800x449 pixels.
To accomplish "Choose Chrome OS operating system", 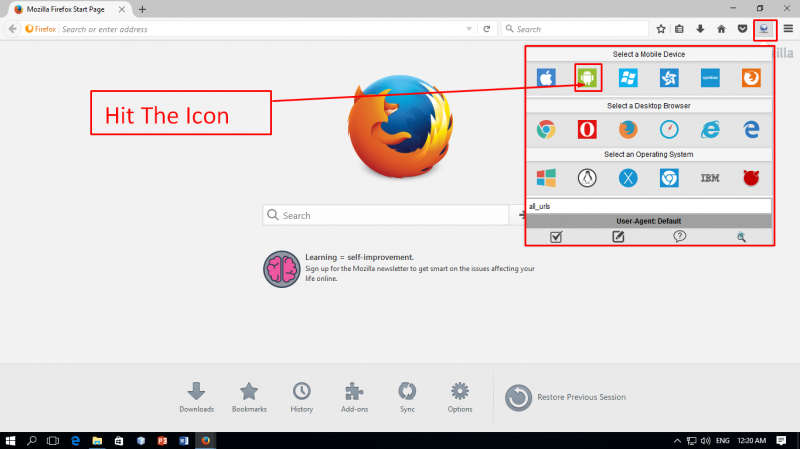I will tap(669, 178).
